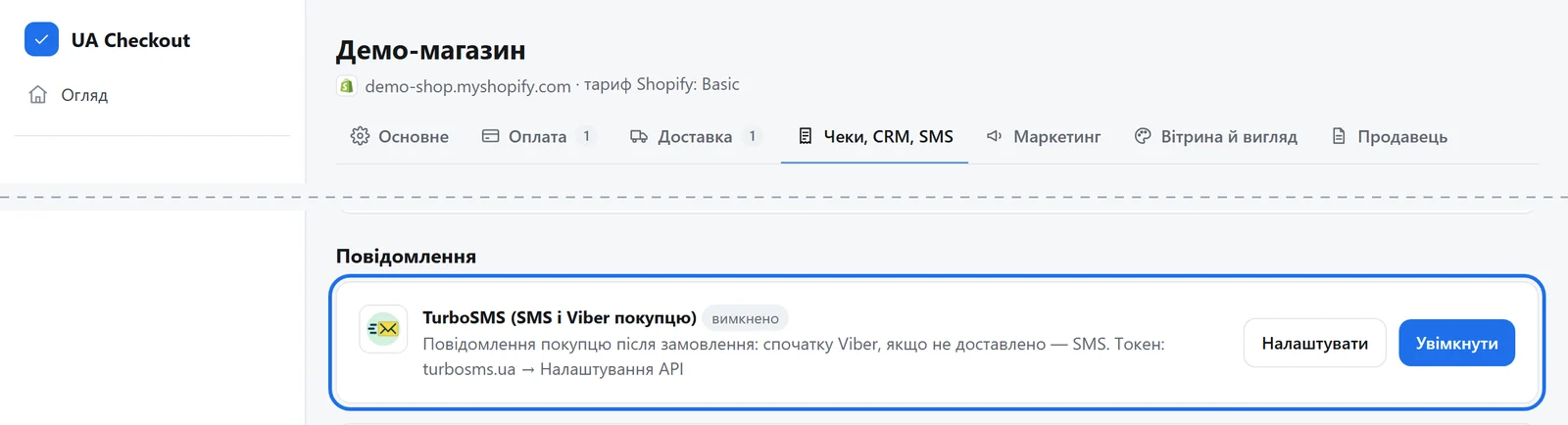This screenshot has height=425, width=1568.
Task: Enable TurboSMS with the Увімкнути button
Action: [1456, 343]
